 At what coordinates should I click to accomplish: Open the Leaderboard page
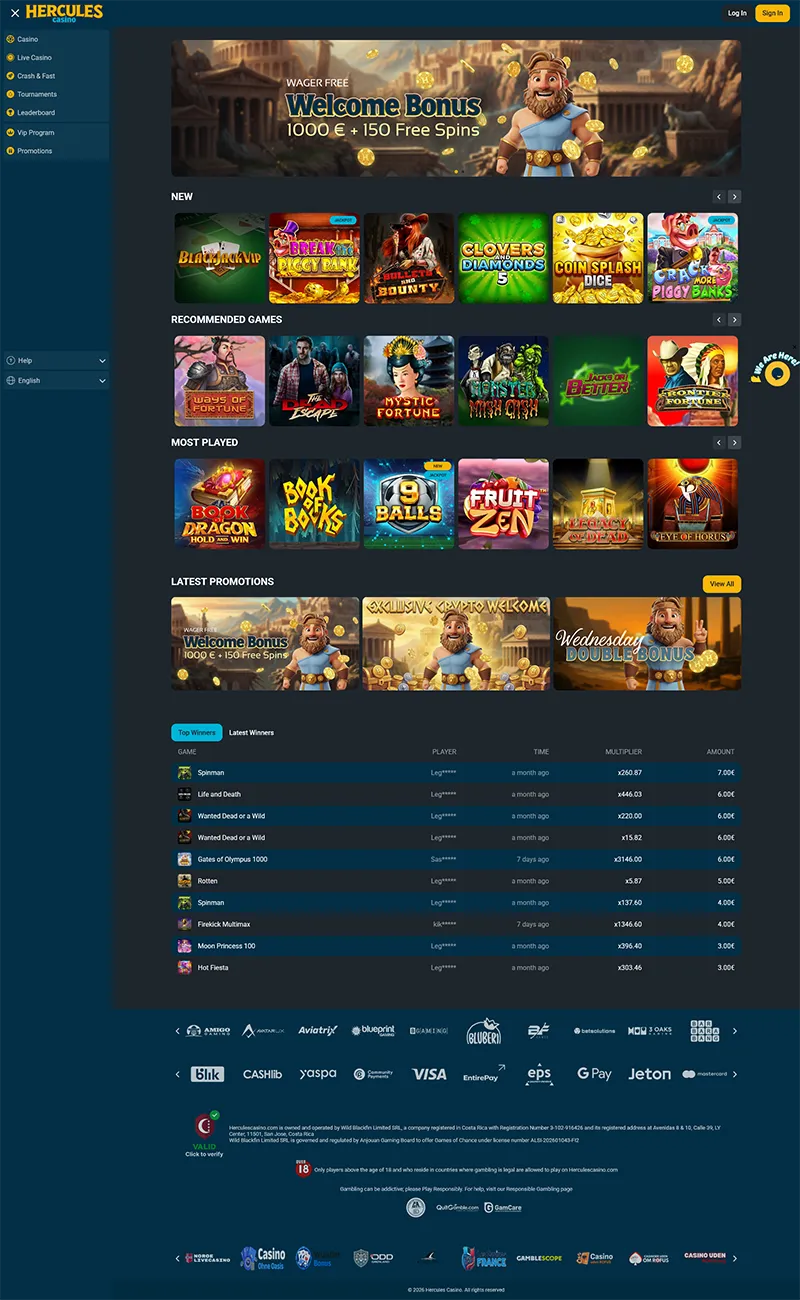(55, 113)
